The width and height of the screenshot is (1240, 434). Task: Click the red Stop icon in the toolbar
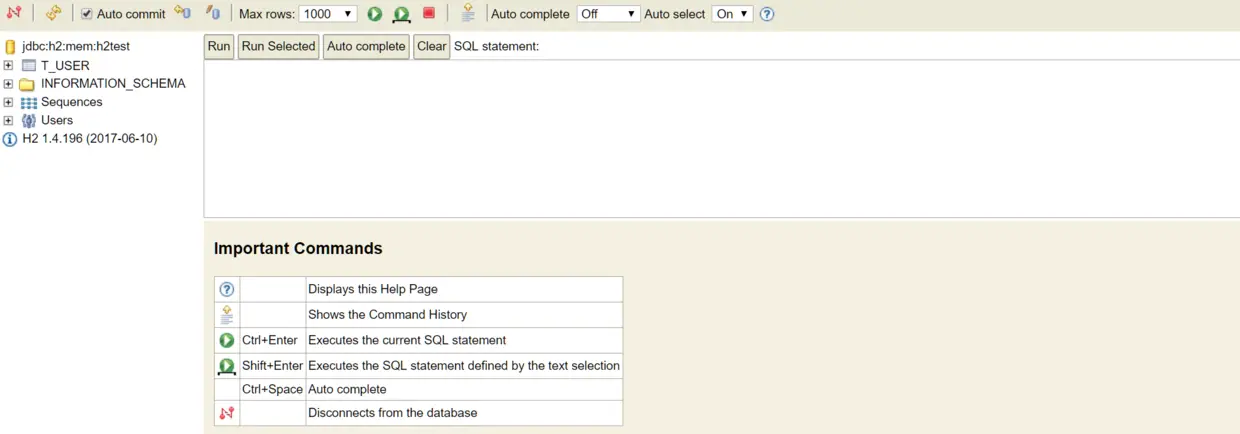coord(429,13)
